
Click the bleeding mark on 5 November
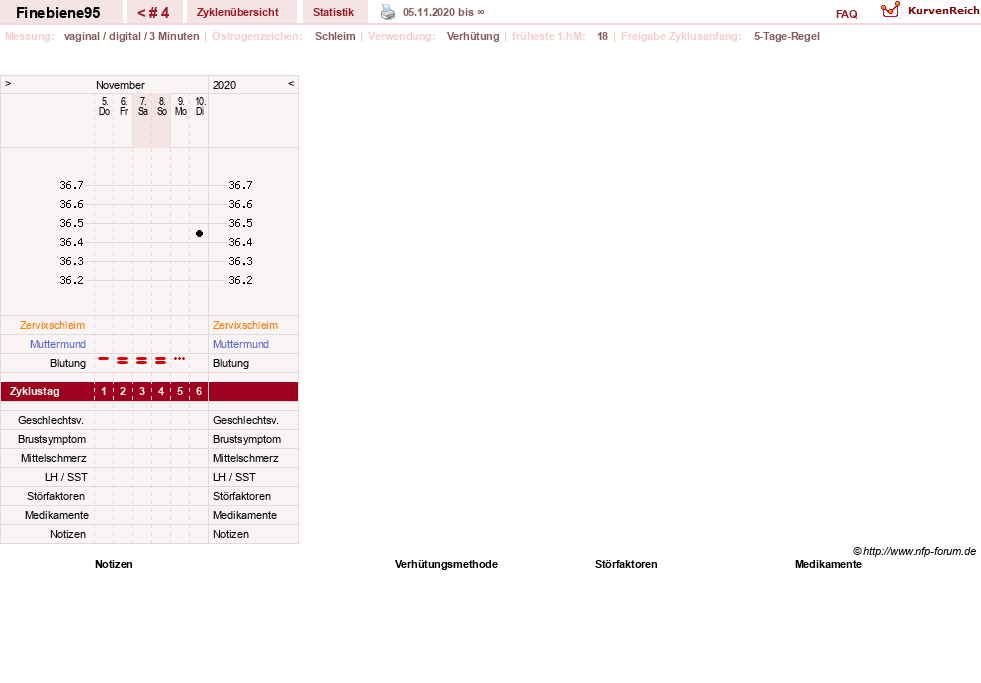pyautogui.click(x=104, y=359)
